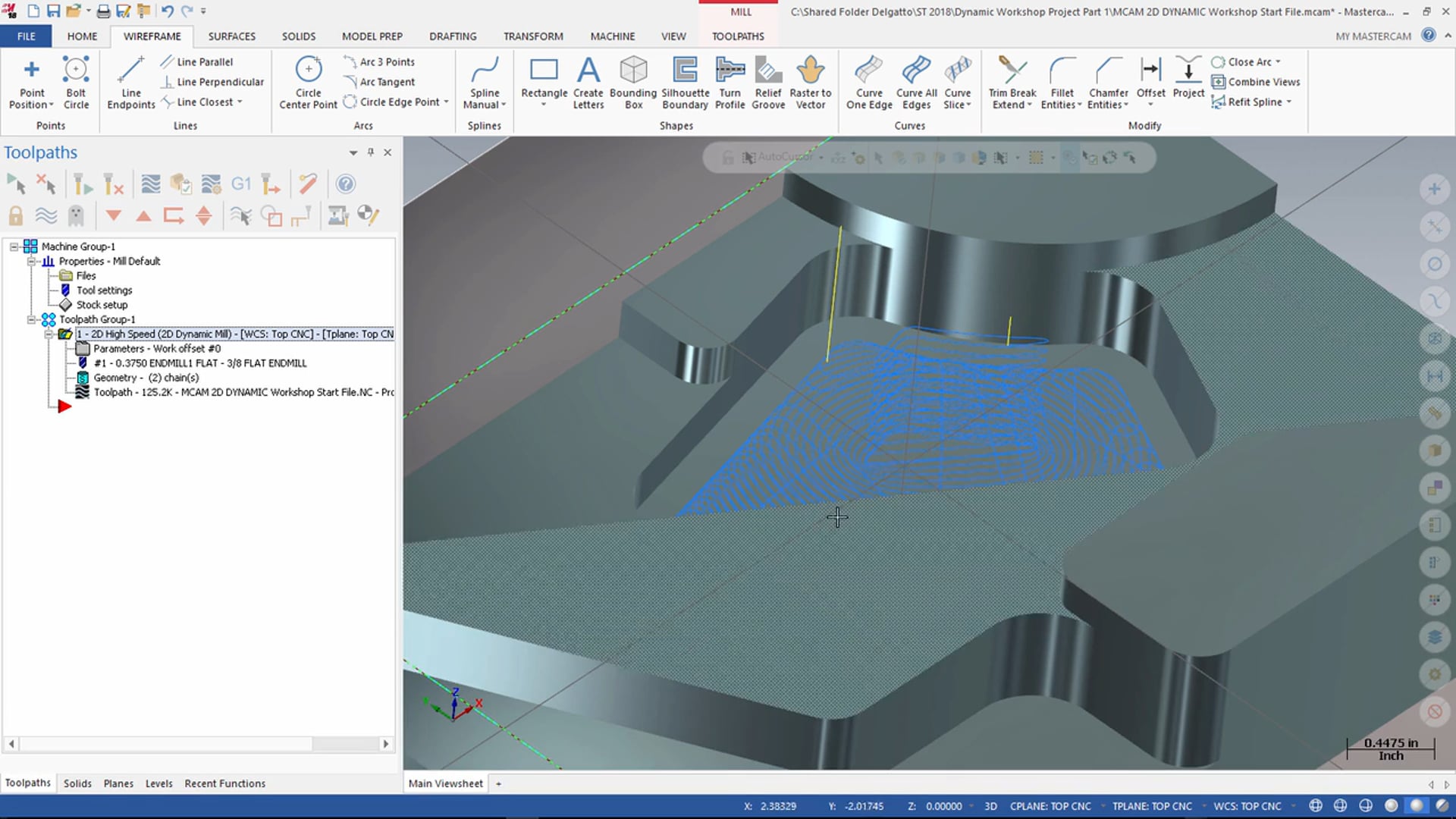Click the Relief Profile tool
Viewport: 1456px width, 819px height.
pos(768,82)
